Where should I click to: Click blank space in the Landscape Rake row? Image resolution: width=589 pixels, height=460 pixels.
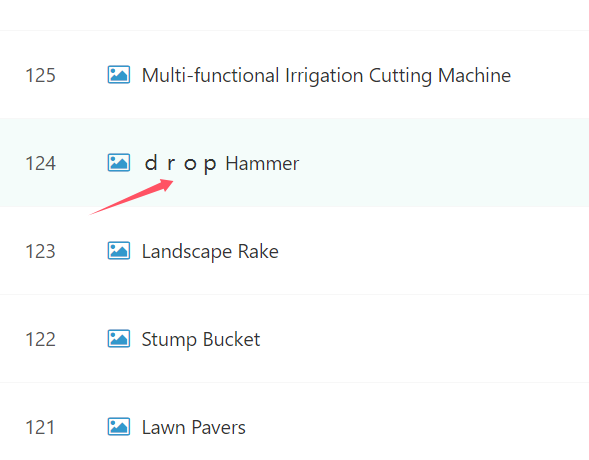click(x=432, y=251)
